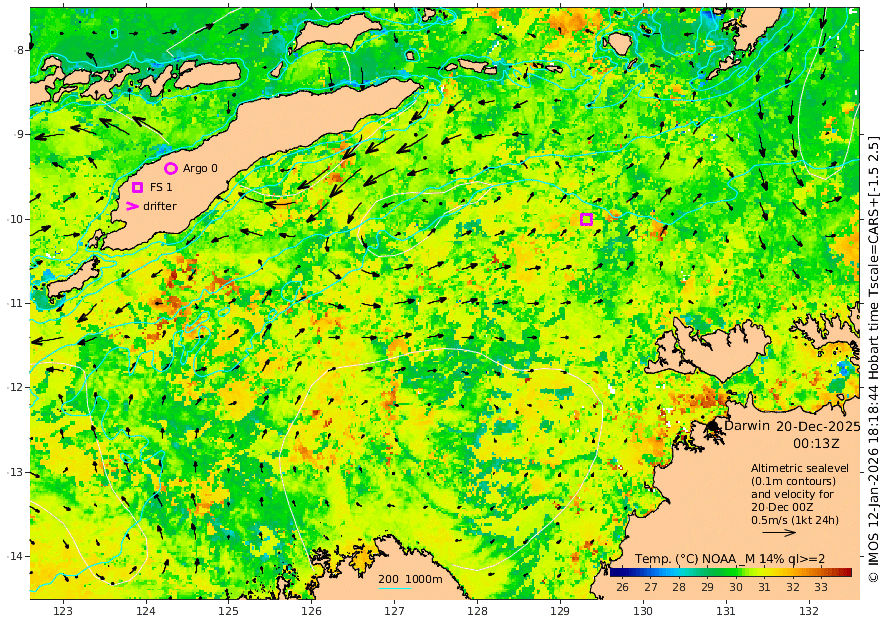Click the FS 1 magenta square legend marker

[x=138, y=187]
